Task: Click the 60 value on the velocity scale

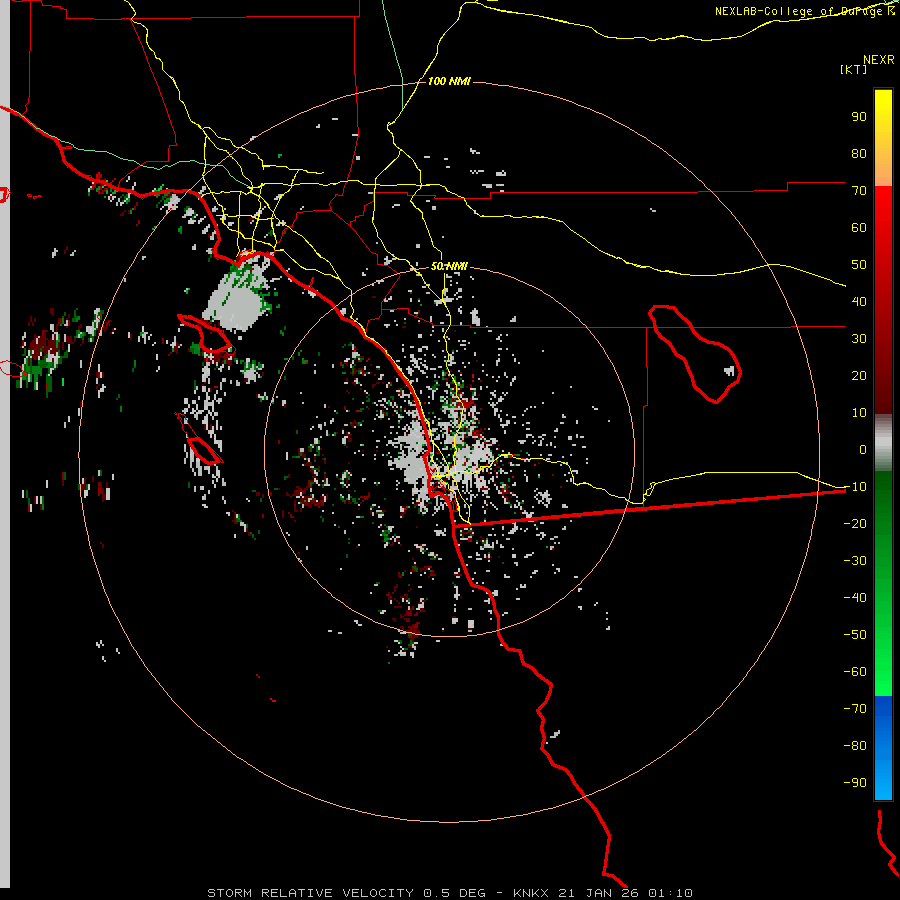Action: (x=859, y=227)
